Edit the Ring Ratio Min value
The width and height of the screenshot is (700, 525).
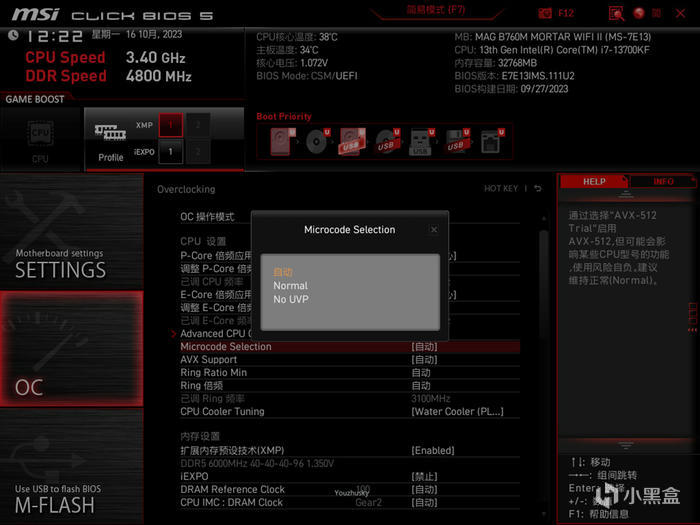pyautogui.click(x=421, y=373)
